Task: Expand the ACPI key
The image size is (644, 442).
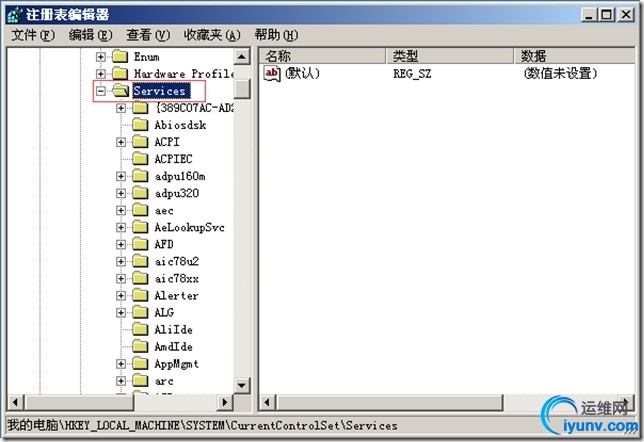Action: coord(121,142)
